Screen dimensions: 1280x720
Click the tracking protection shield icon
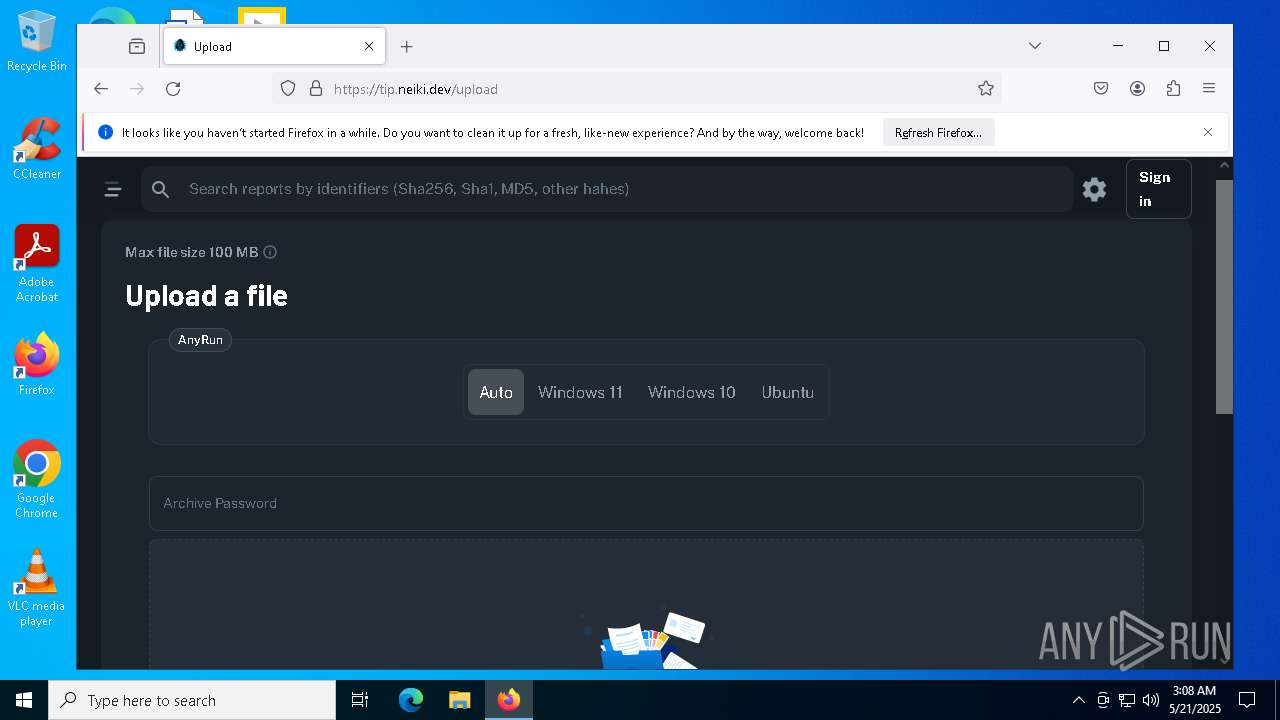(288, 89)
